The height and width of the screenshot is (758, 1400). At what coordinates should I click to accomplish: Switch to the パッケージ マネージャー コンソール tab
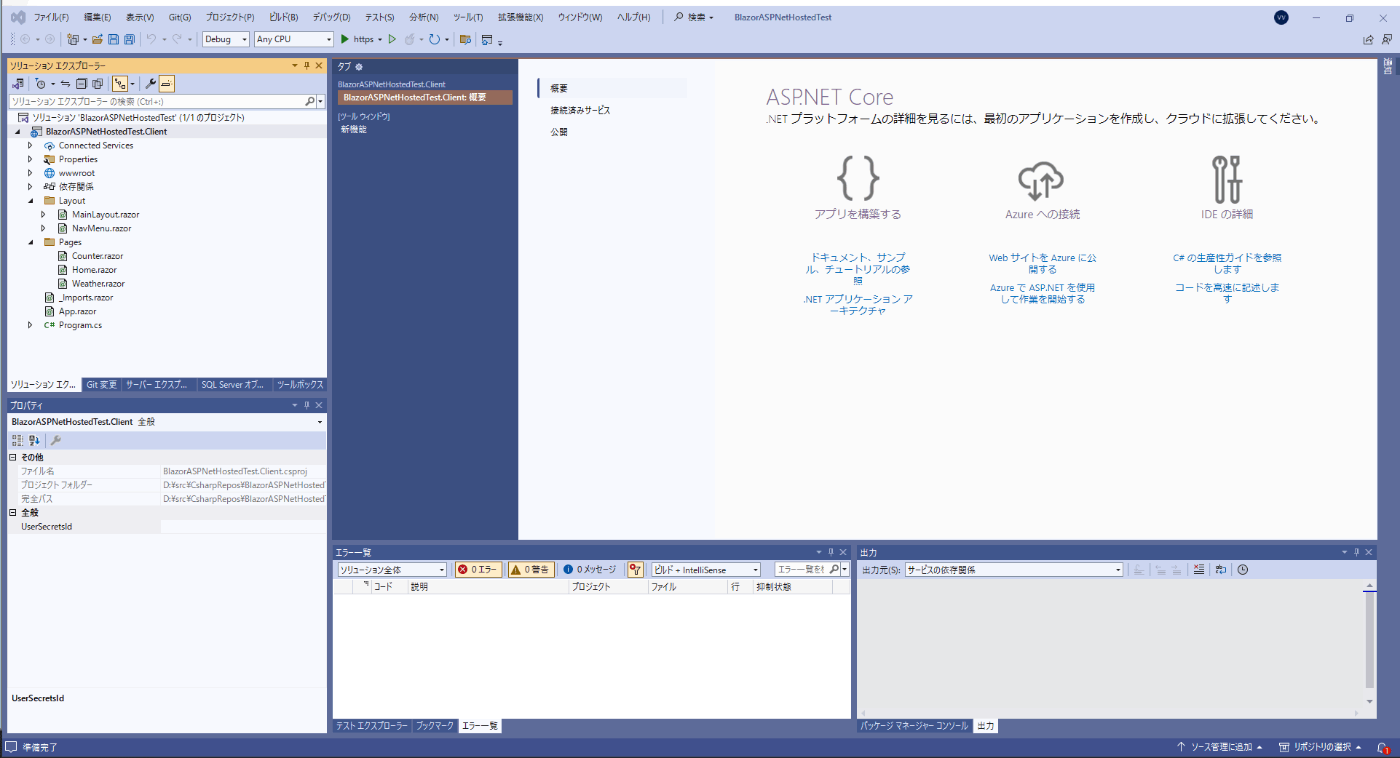(x=914, y=726)
